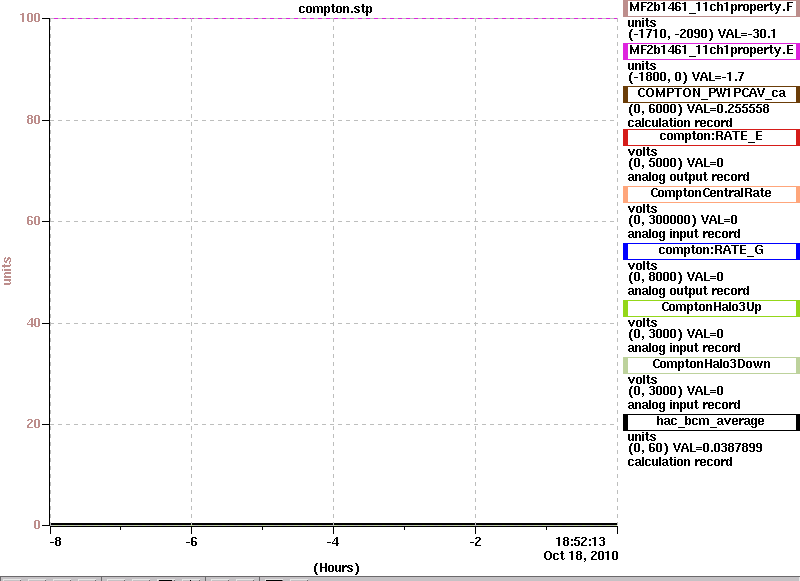Click the x-axis tick label "-8"
800x581 pixels.
coord(55,542)
